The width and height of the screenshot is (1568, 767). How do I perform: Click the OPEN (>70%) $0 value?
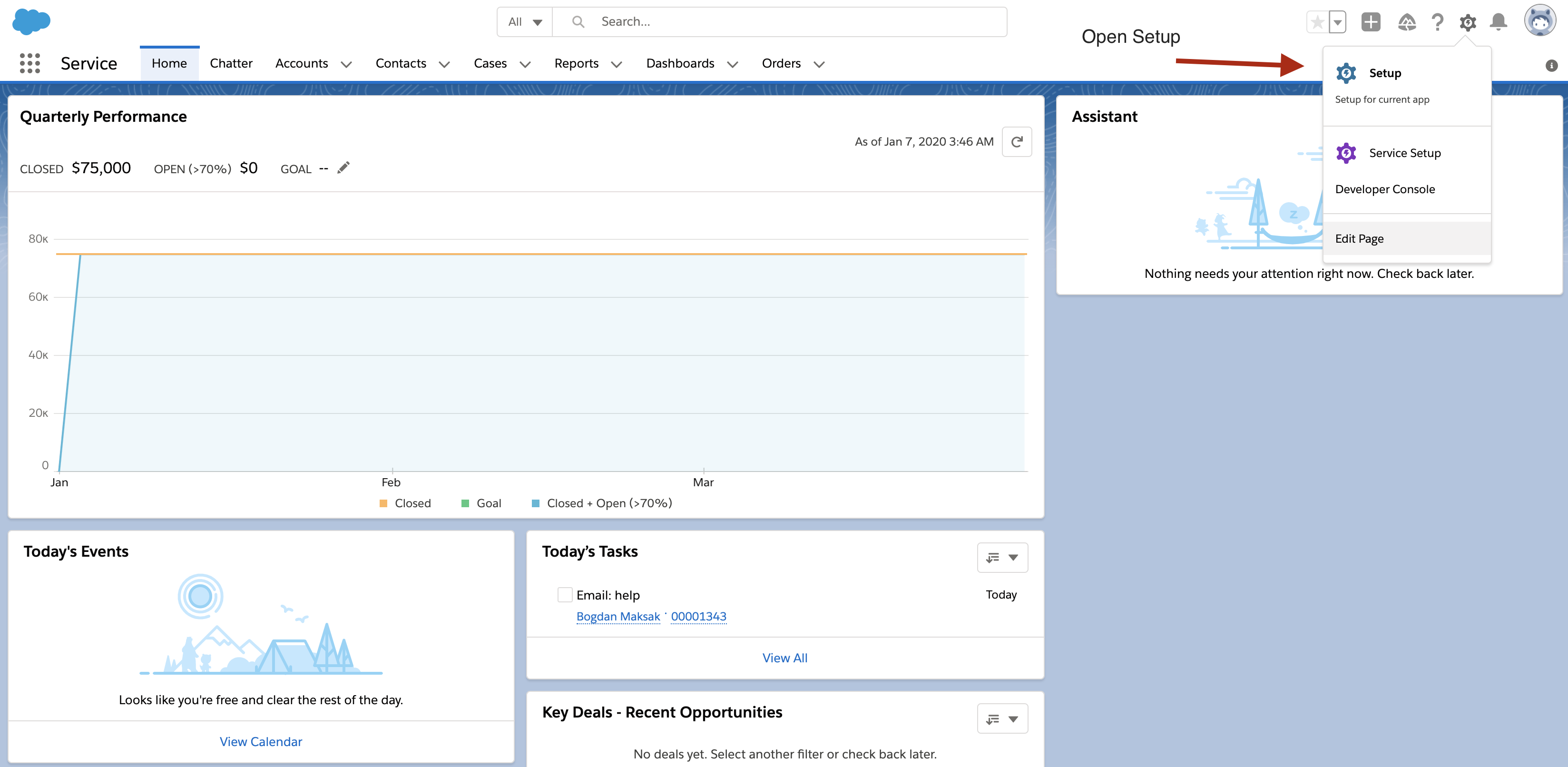tap(248, 168)
